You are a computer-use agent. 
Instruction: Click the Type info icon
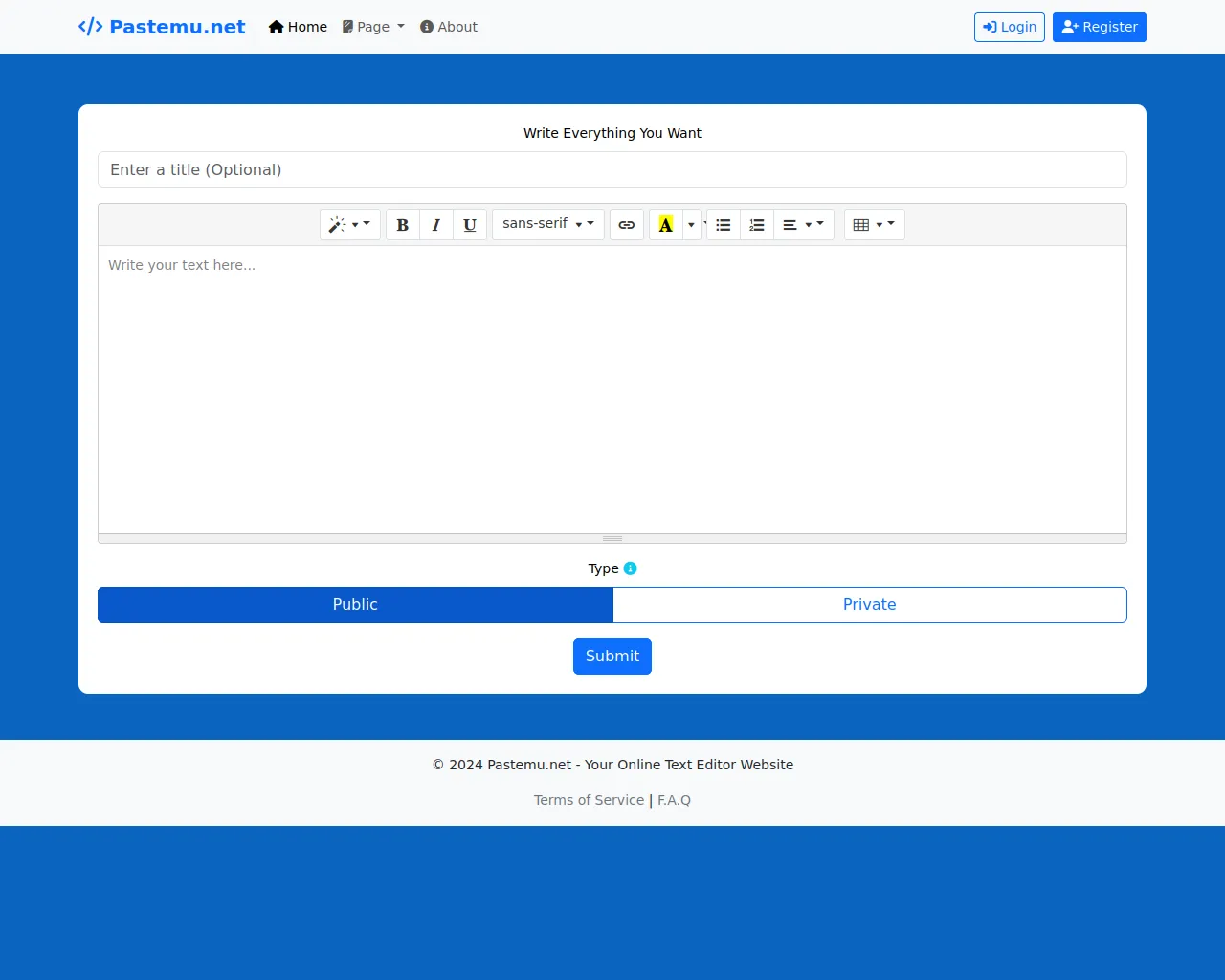[630, 568]
